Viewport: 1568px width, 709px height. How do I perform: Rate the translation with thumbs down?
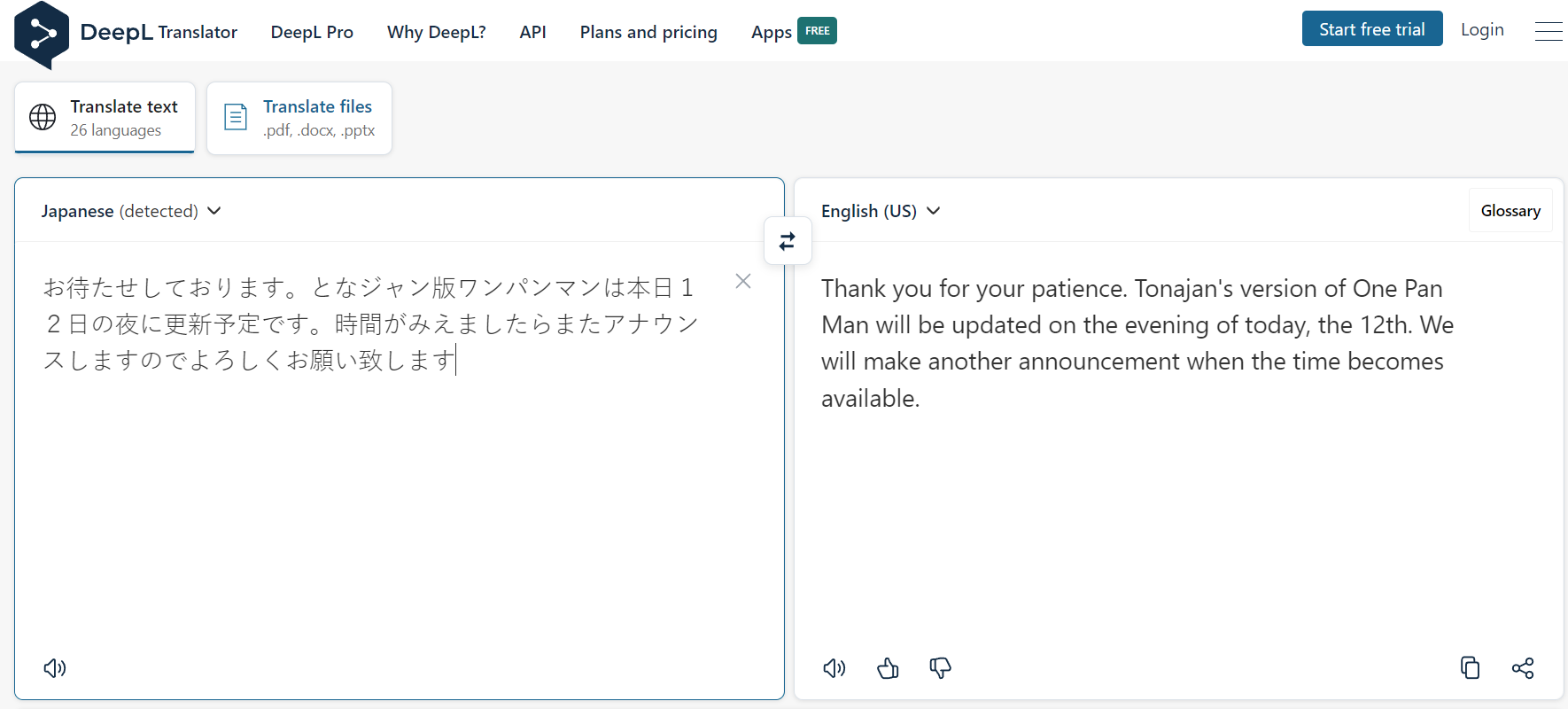[940, 668]
